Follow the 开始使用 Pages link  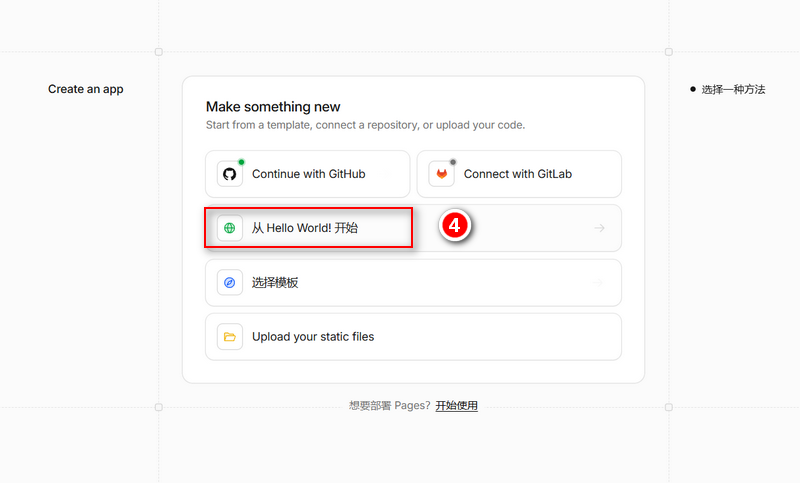coord(457,405)
